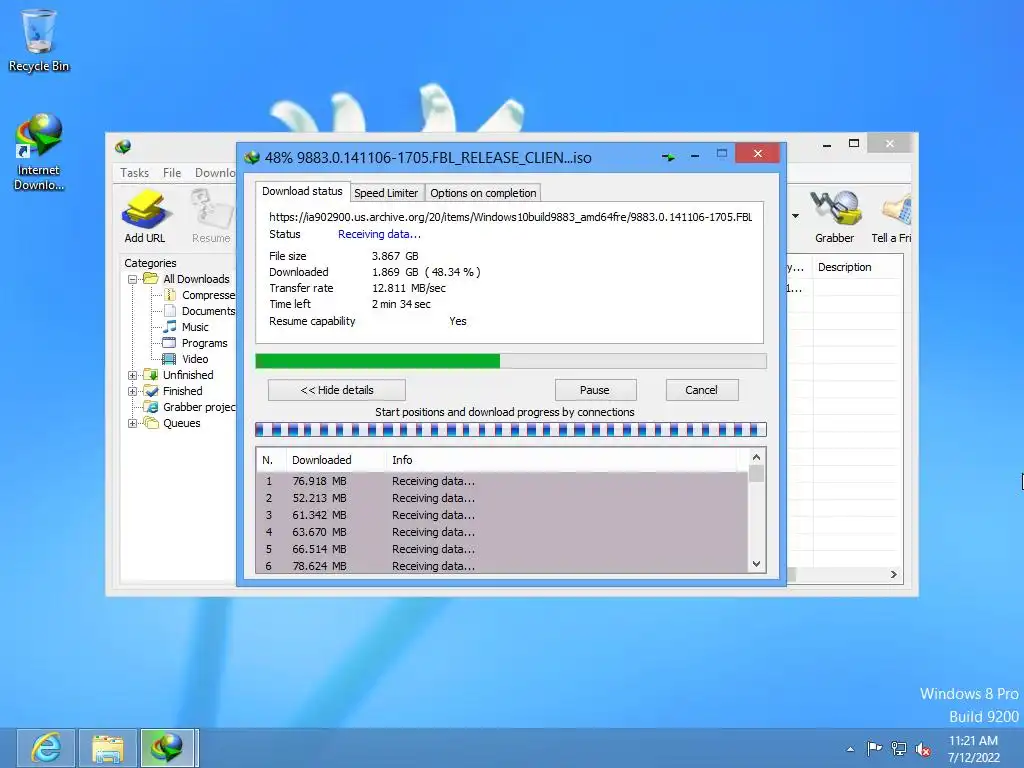Open the Internet Download Manager desktop shortcut
Screen dimensions: 1024x768
(x=39, y=152)
